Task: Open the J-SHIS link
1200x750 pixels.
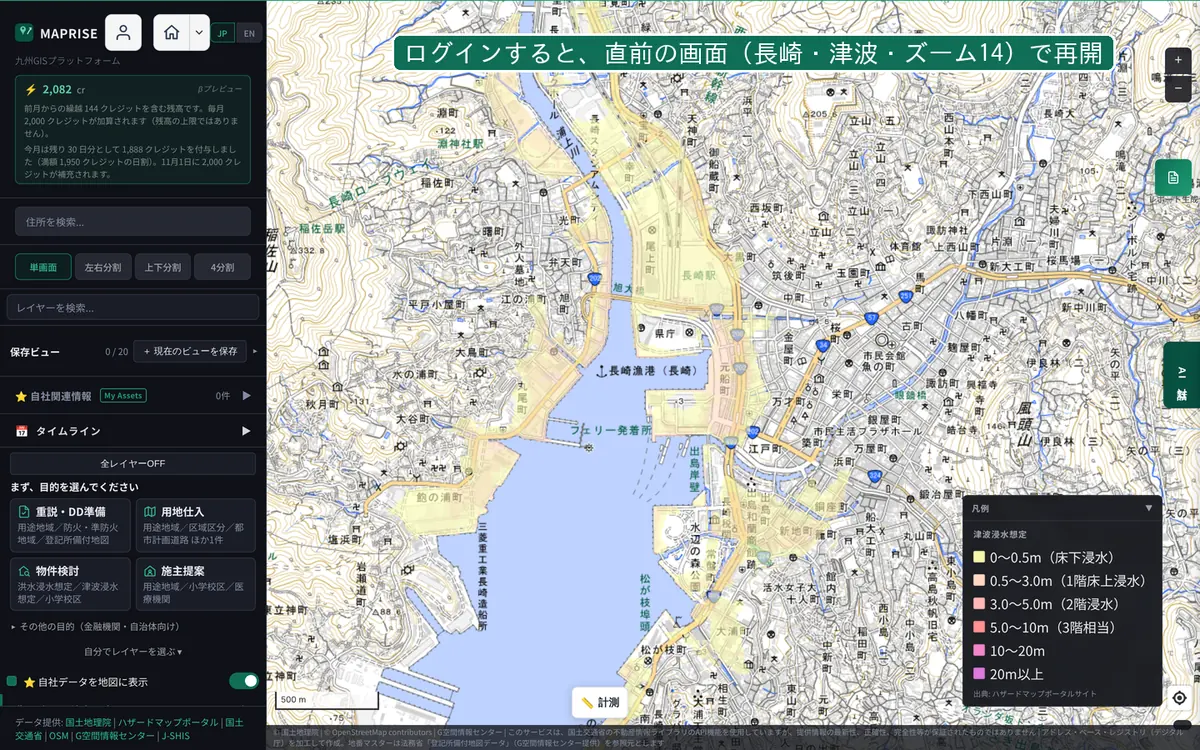Action: coord(175,736)
